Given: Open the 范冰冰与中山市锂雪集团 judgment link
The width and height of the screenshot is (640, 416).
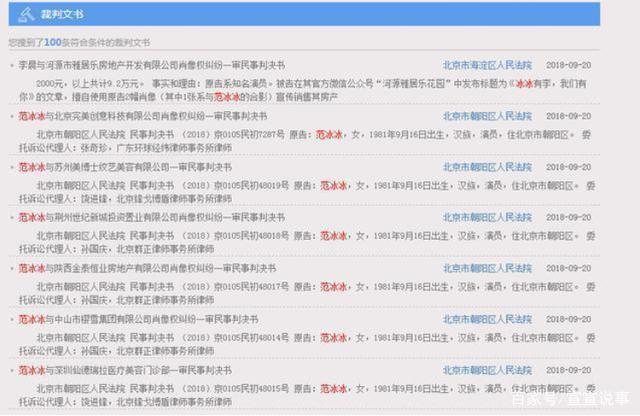Looking at the screenshot, I should click(138, 319).
